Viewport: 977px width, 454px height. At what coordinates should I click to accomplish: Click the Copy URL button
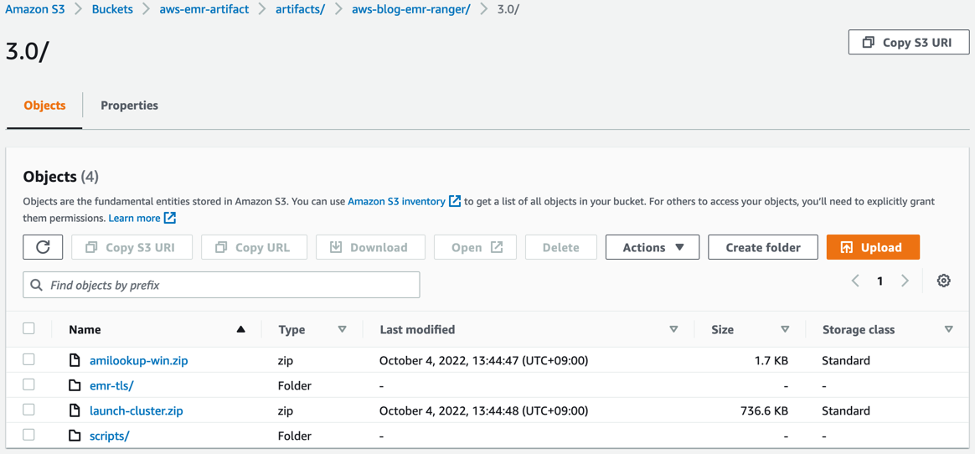click(x=254, y=247)
